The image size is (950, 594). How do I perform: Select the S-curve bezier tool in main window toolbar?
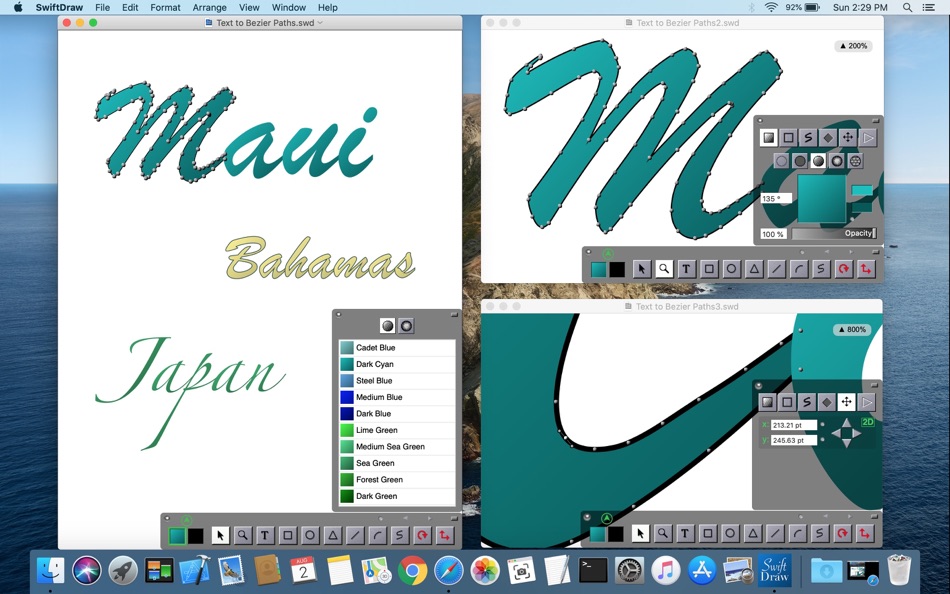click(x=399, y=535)
